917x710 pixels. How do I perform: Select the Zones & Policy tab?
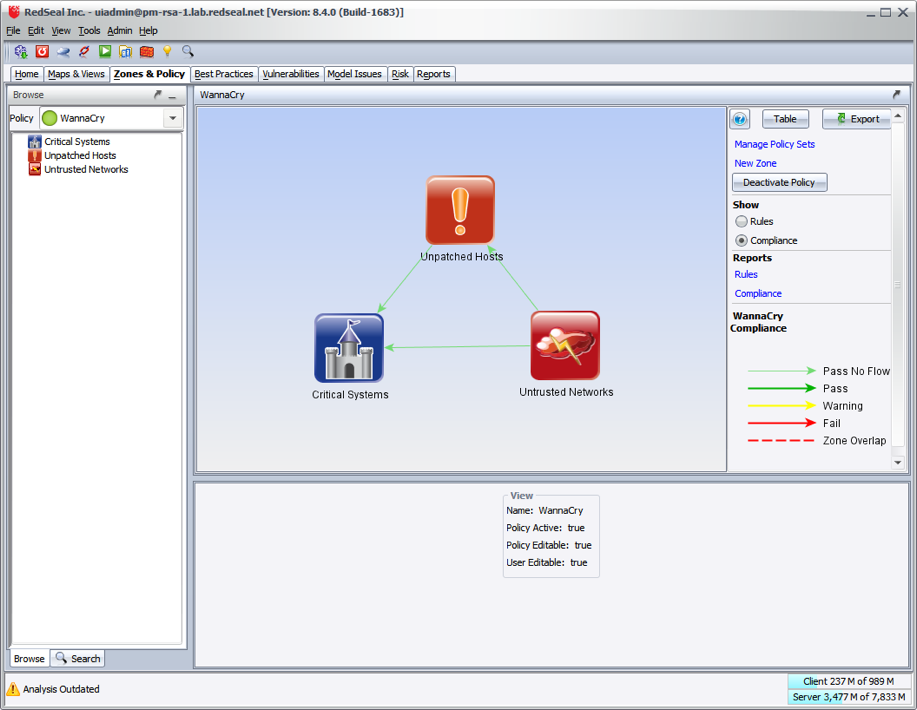pos(150,74)
